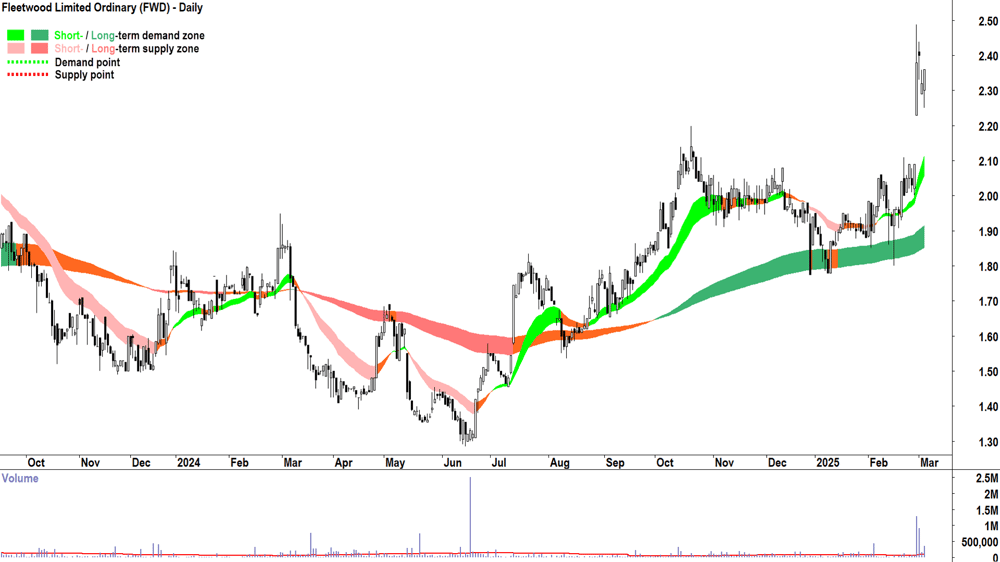Click the 'Jun' label on the time axis

click(452, 462)
